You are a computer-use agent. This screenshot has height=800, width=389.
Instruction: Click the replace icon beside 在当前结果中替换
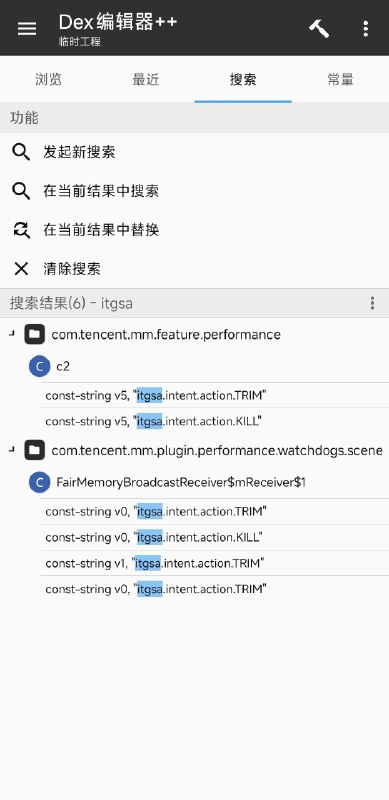pos(21,230)
